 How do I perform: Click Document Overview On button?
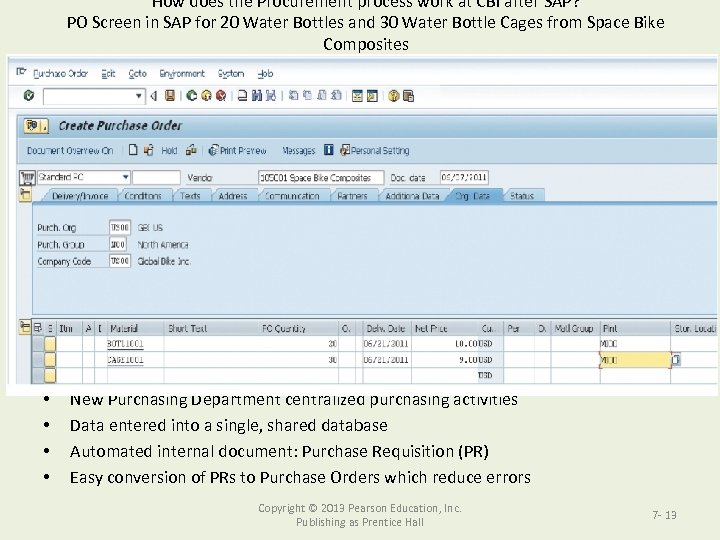pyautogui.click(x=70, y=151)
